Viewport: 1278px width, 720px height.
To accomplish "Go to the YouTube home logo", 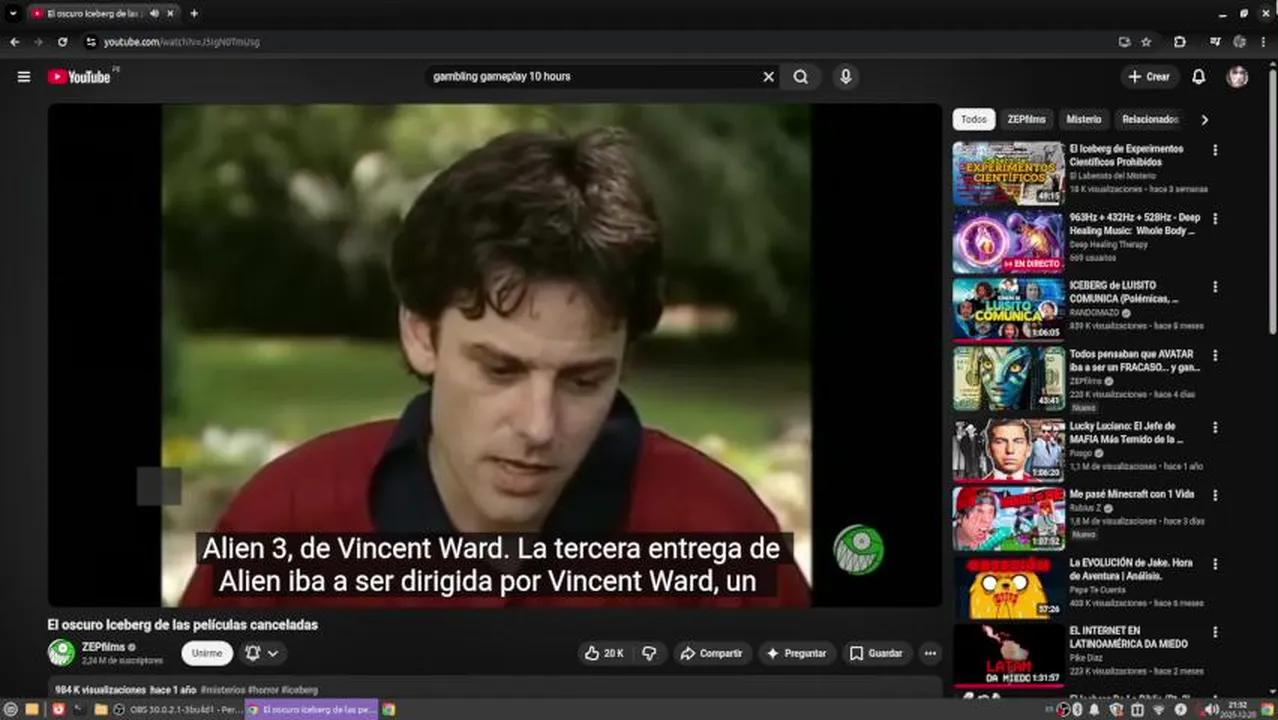I will coord(80,77).
